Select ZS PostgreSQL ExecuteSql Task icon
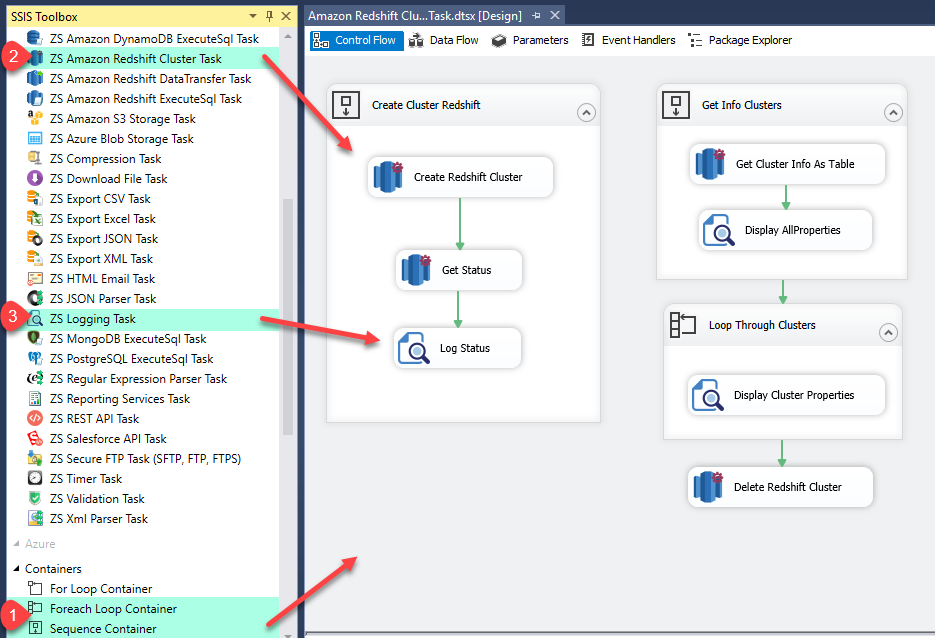 point(35,358)
